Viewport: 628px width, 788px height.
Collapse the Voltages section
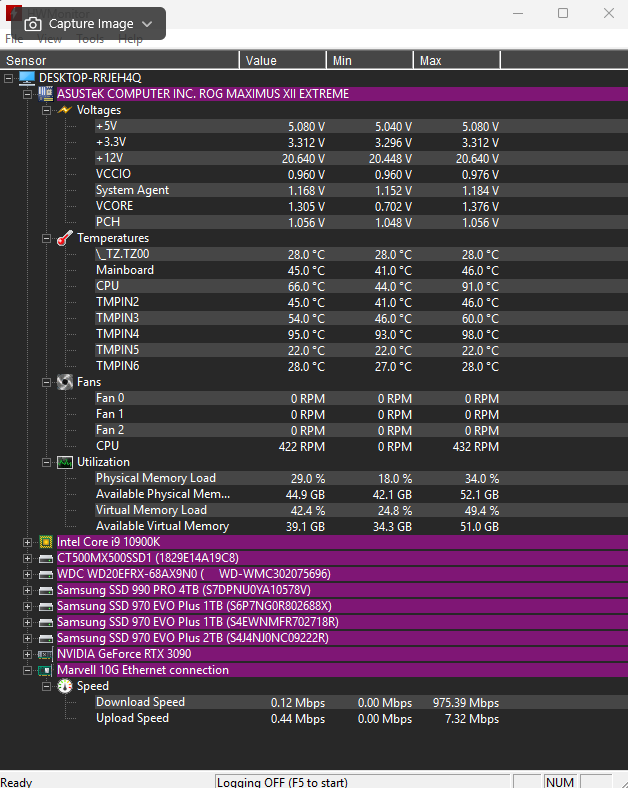coord(47,111)
